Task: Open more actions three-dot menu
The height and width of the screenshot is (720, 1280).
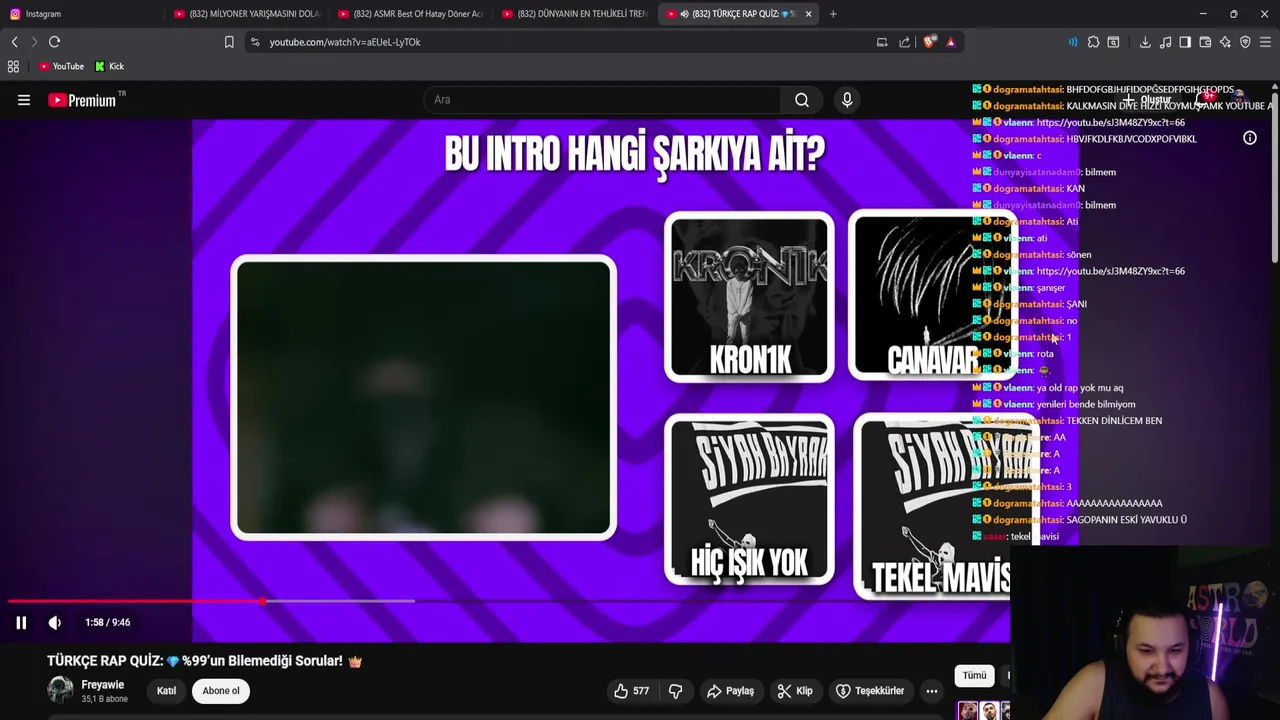Action: (932, 691)
